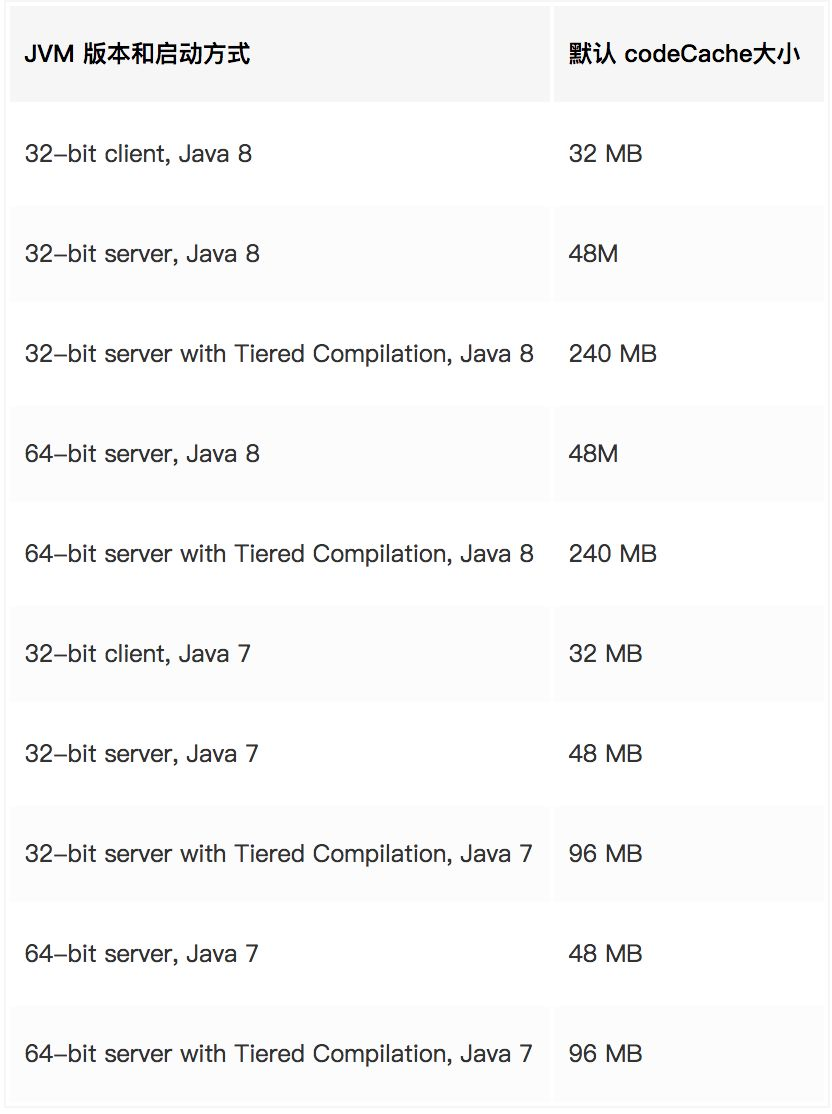Click '32 MB' in the Java 7 client row

pyautogui.click(x=605, y=654)
